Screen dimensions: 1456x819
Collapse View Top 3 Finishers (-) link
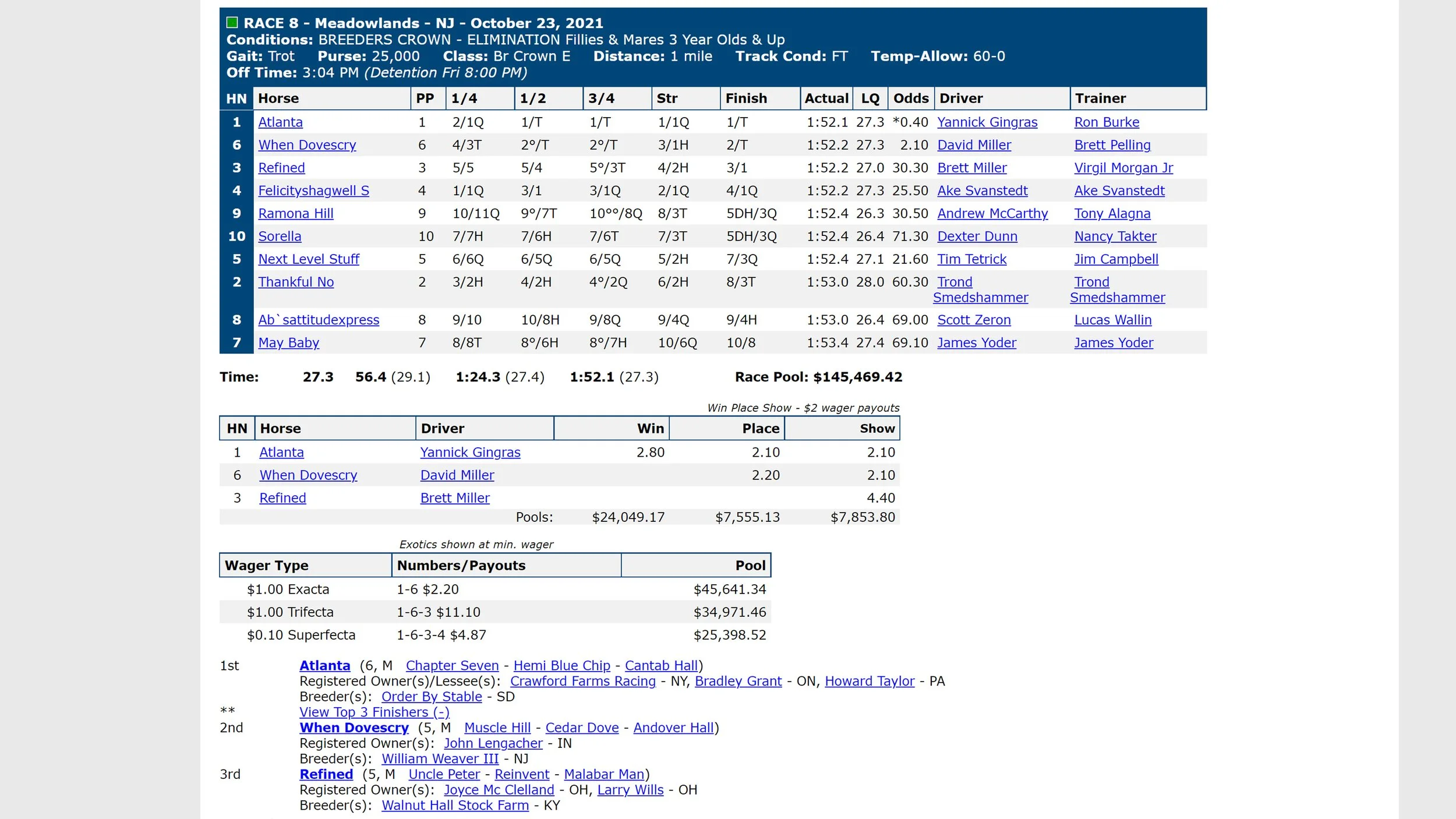[x=374, y=712]
